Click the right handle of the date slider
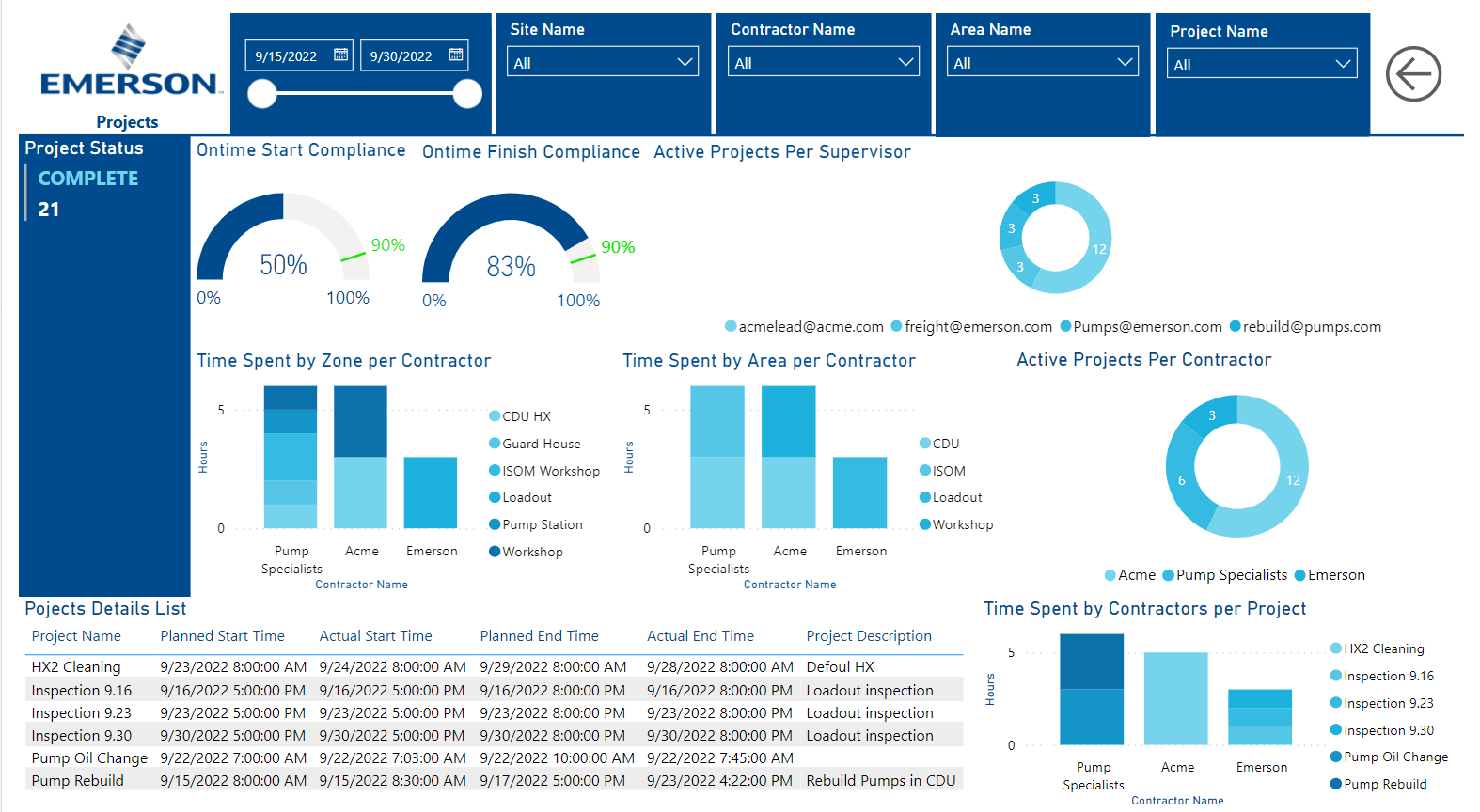Image resolution: width=1480 pixels, height=812 pixels. pos(467,94)
